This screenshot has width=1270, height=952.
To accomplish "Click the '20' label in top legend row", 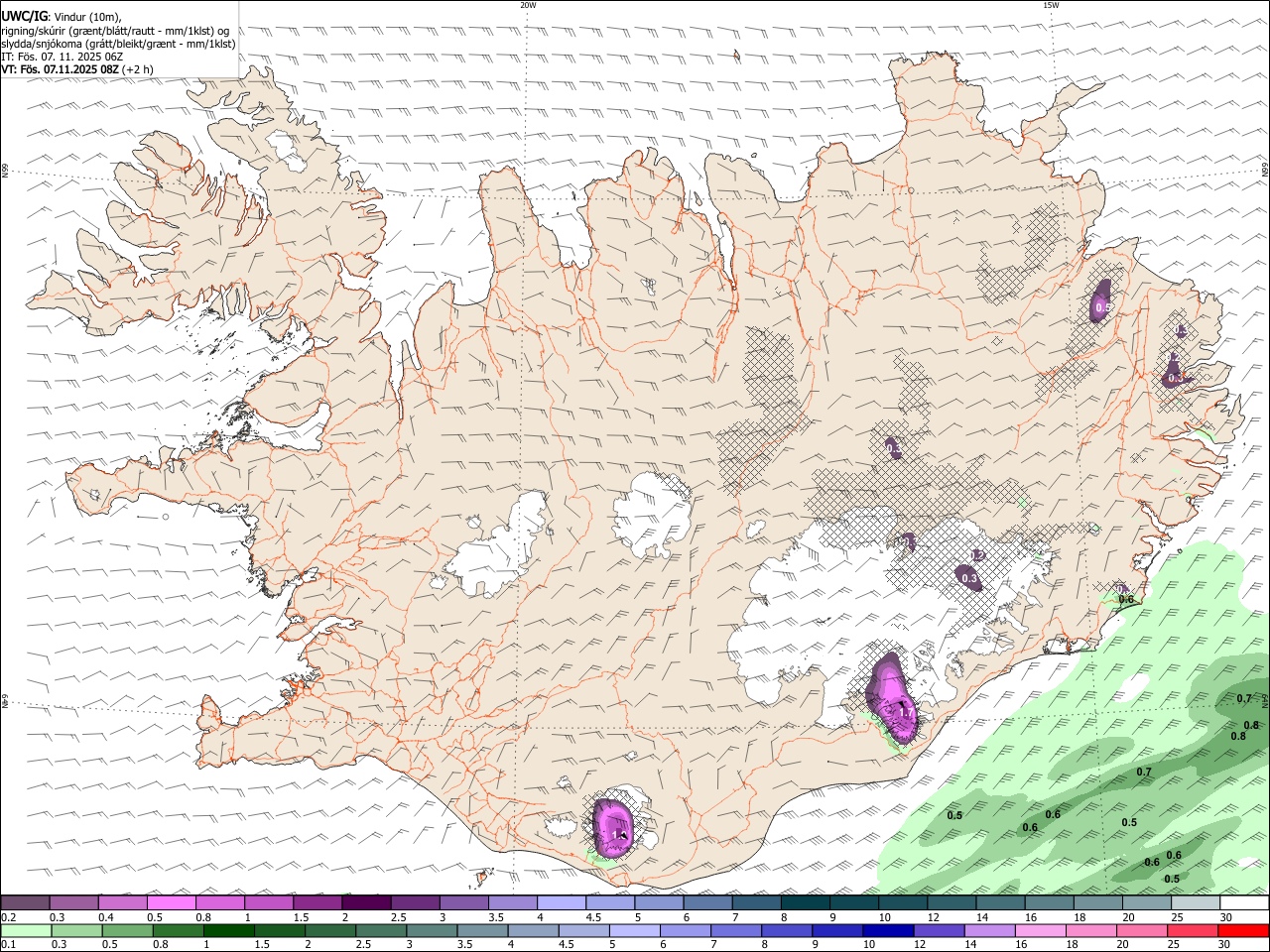I will coord(1128,917).
